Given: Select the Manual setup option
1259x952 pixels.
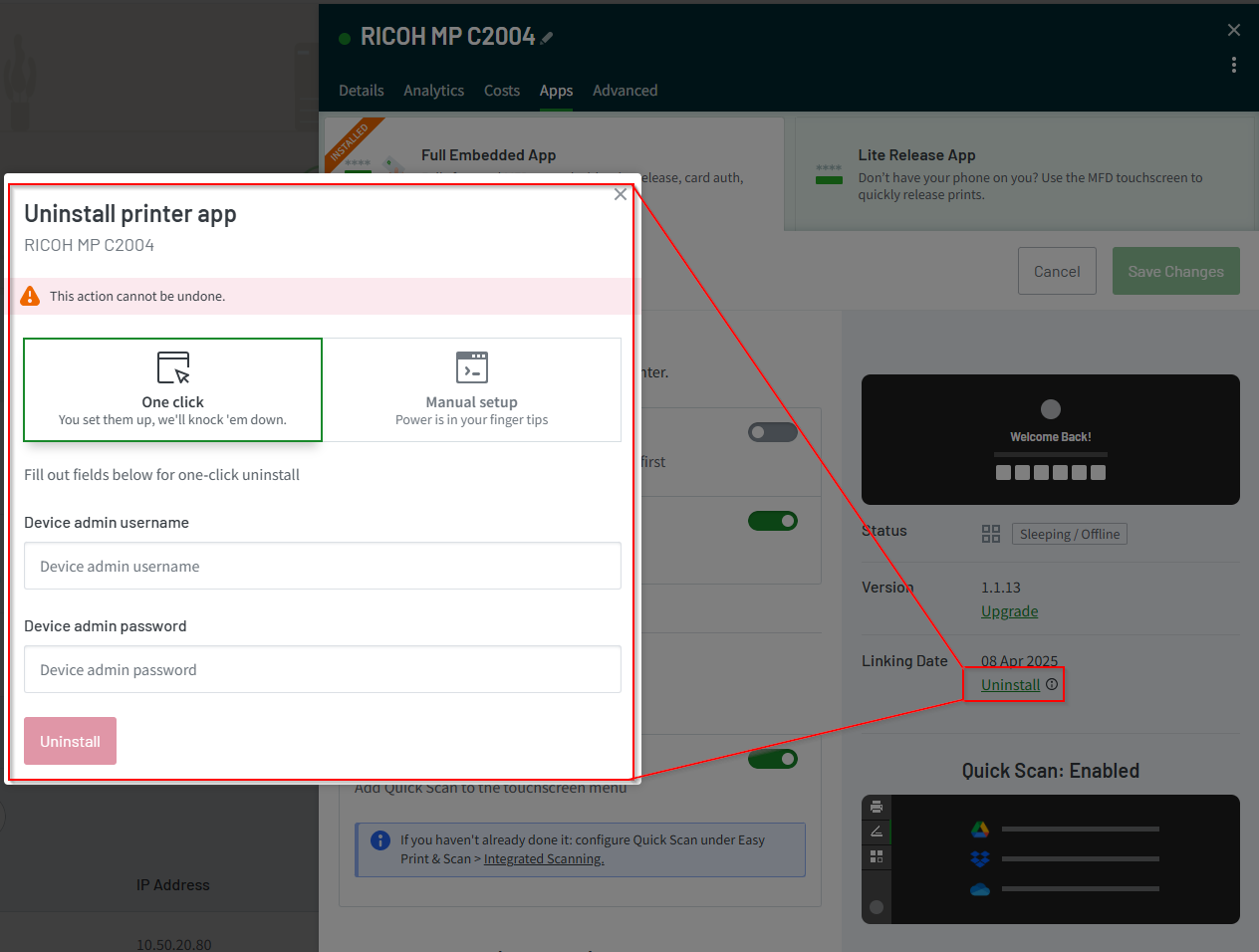Looking at the screenshot, I should tap(471, 389).
